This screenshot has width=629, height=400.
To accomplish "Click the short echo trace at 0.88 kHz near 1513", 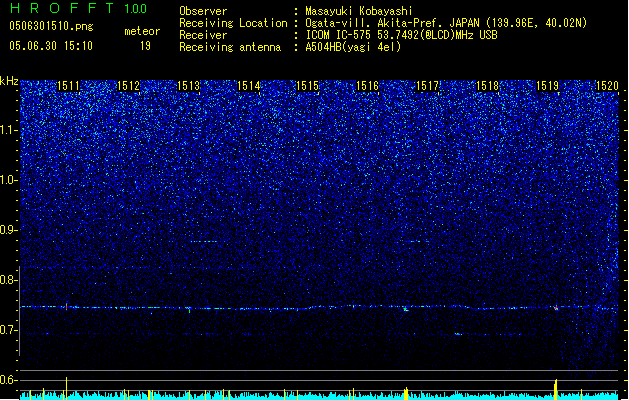I will (x=204, y=242).
